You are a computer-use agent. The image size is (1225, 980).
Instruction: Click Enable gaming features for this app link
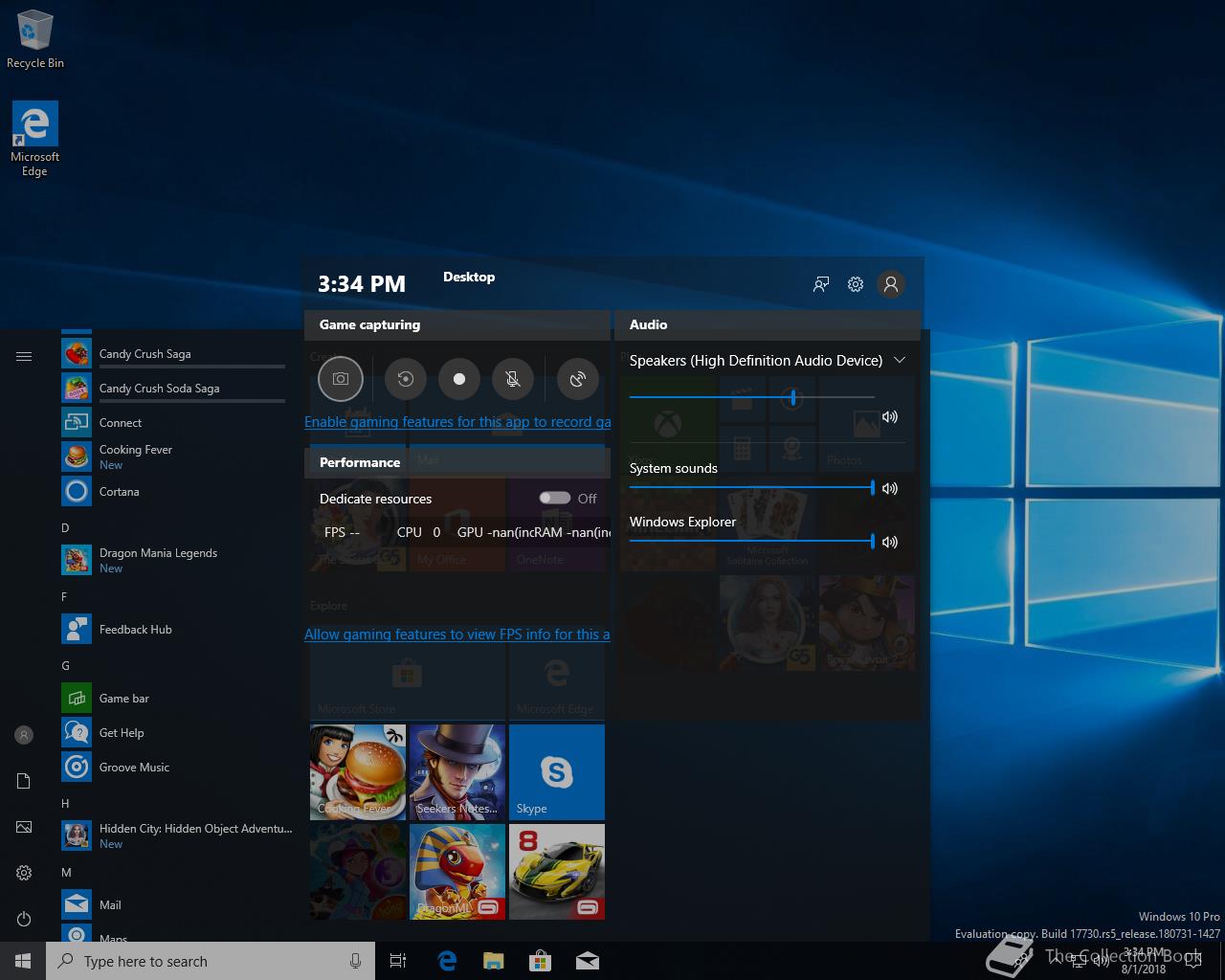tap(457, 422)
